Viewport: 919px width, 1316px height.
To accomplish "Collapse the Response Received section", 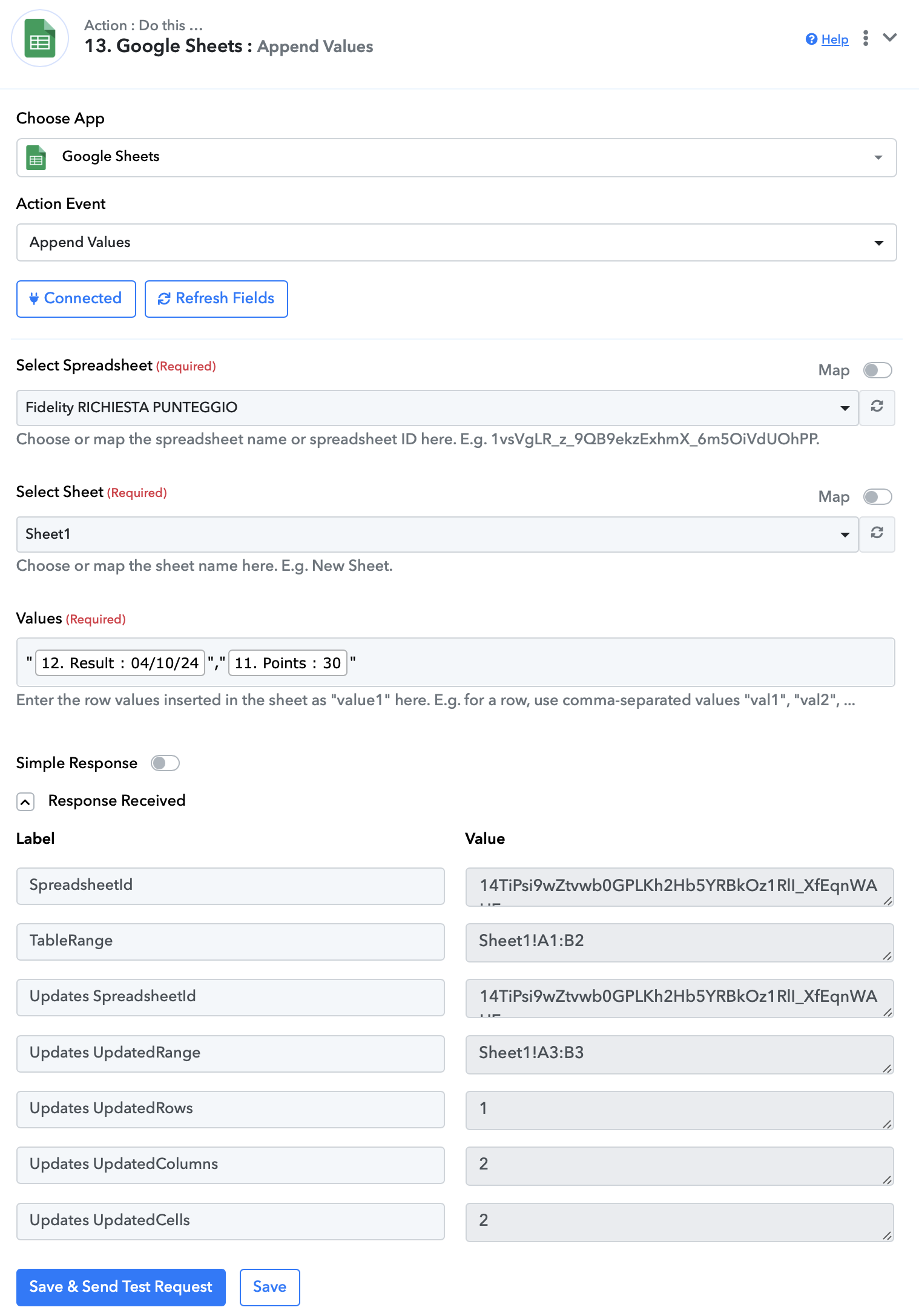I will pos(25,801).
